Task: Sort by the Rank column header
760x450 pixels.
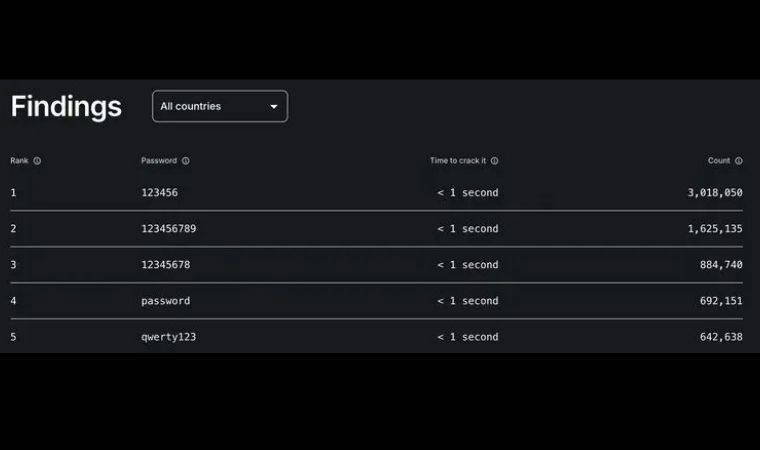Action: coord(19,161)
